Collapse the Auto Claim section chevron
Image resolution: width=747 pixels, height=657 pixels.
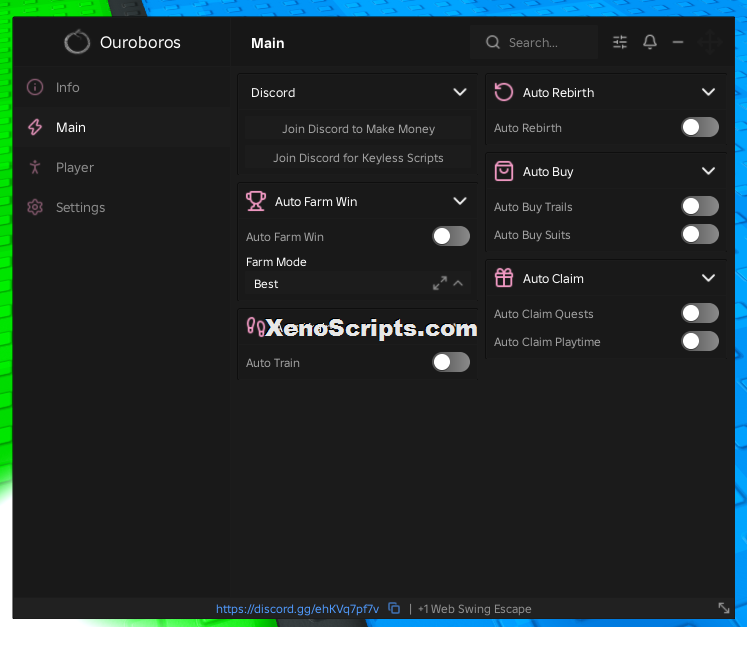pos(708,278)
